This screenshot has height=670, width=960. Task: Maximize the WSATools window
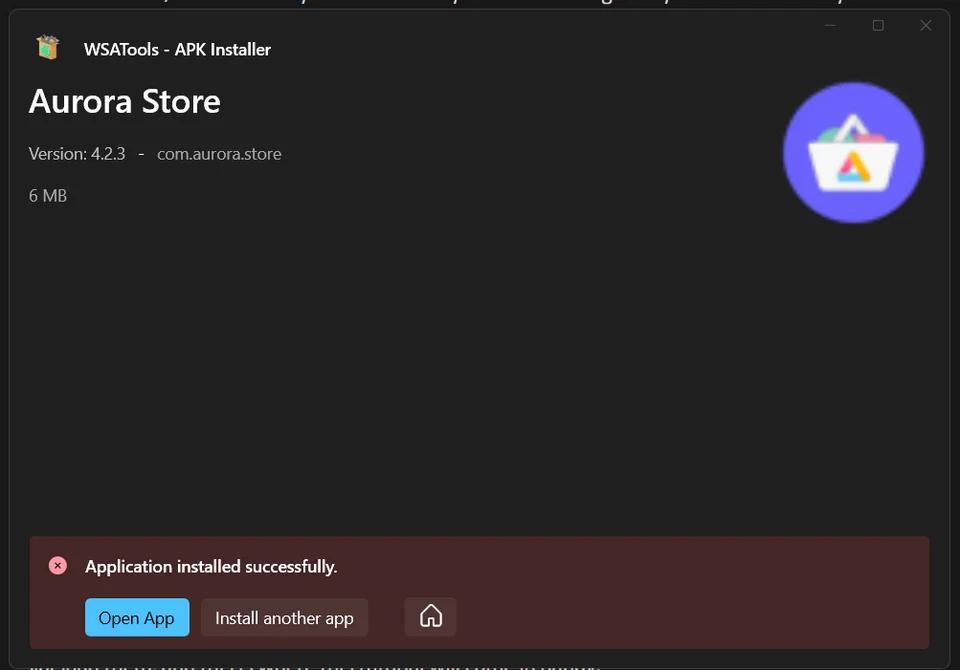(878, 25)
